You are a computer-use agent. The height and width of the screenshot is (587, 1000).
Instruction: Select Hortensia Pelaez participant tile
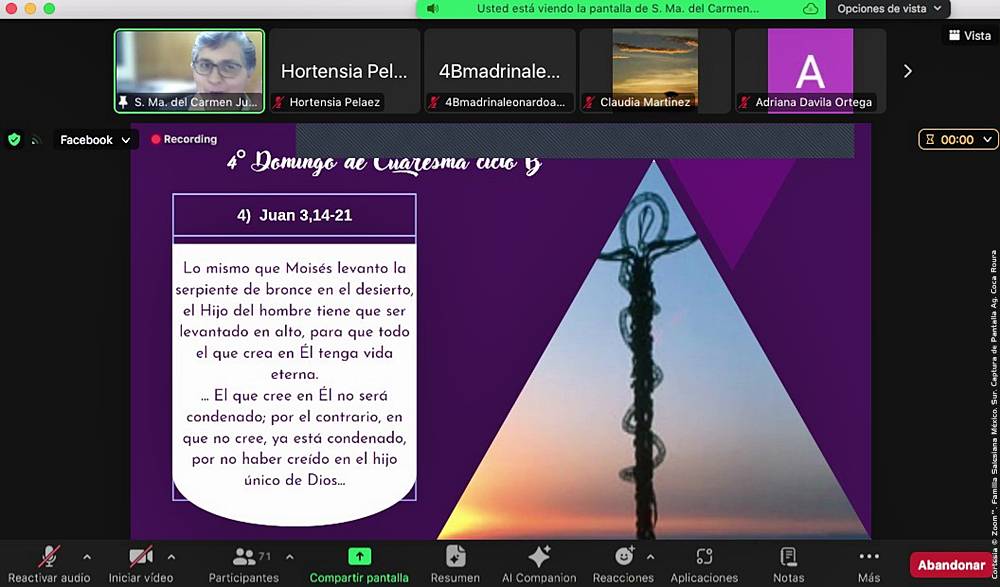click(344, 71)
